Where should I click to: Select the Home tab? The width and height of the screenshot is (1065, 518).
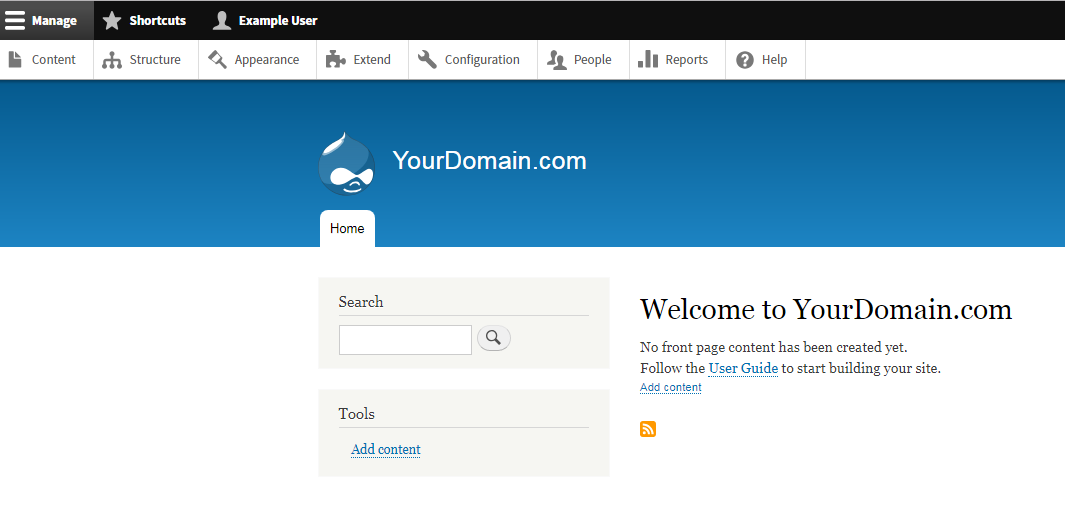point(347,229)
